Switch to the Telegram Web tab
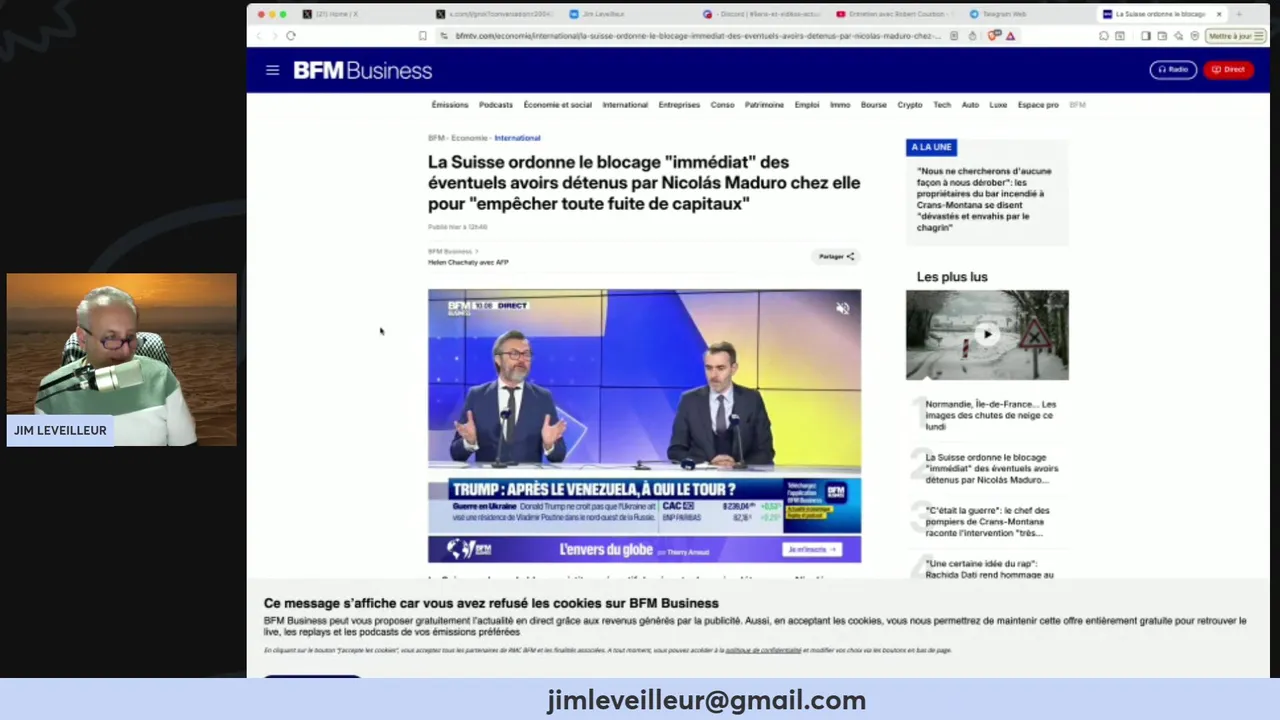This screenshot has height=720, width=1280. (x=998, y=14)
